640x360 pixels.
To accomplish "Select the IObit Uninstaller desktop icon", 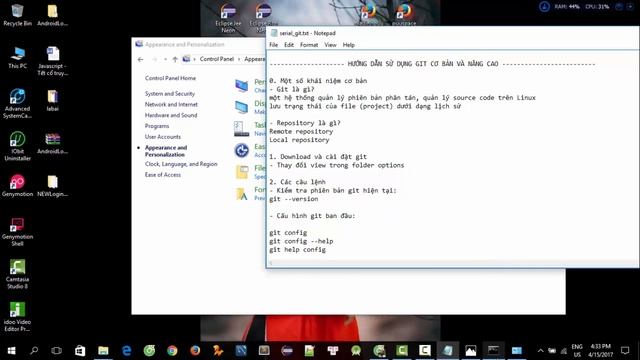I will point(17,146).
